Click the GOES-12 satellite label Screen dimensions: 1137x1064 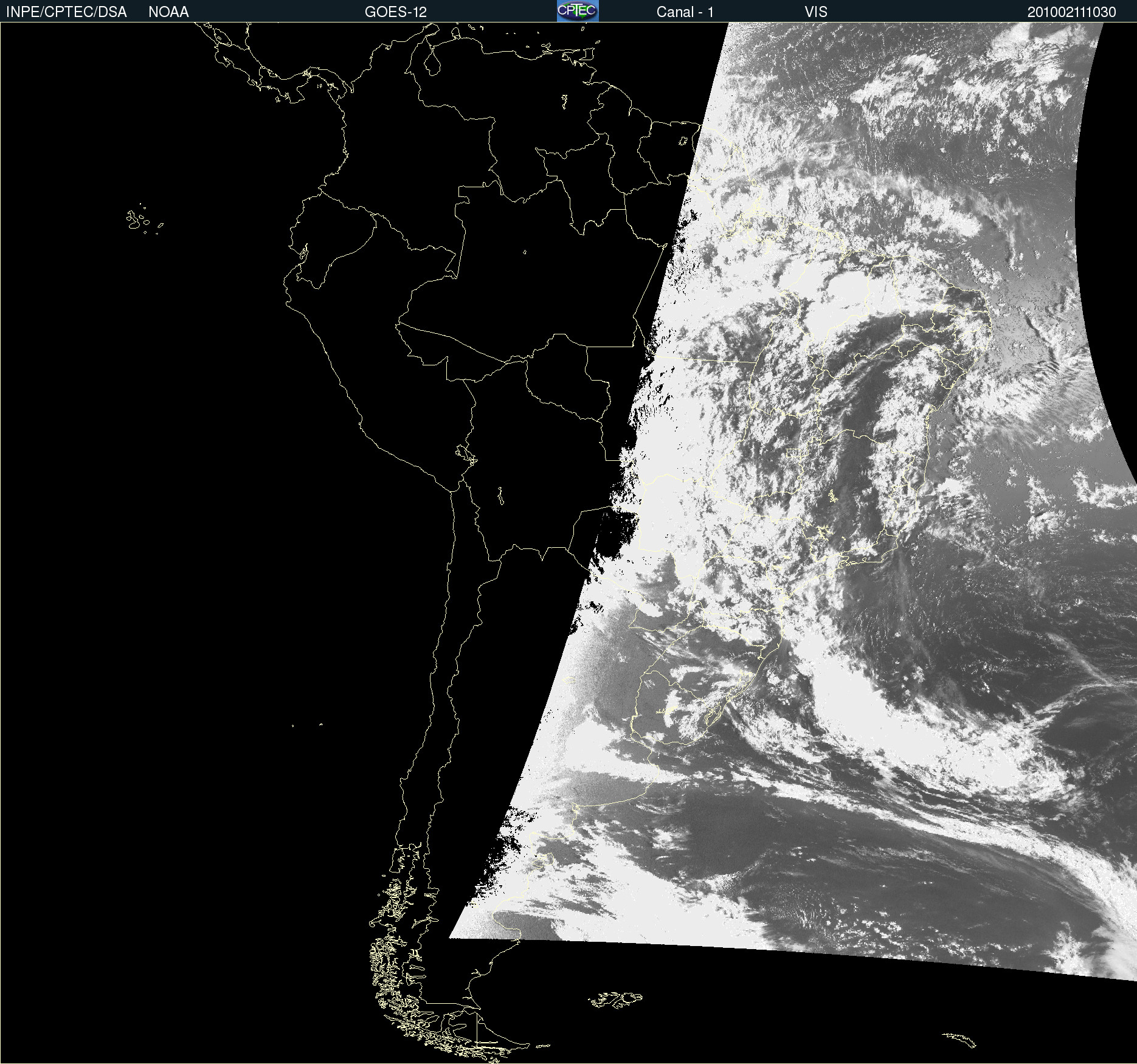click(396, 12)
